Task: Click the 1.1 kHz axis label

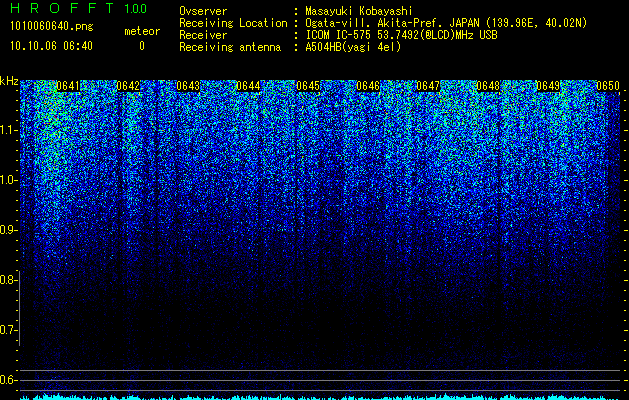Action: click(x=8, y=130)
